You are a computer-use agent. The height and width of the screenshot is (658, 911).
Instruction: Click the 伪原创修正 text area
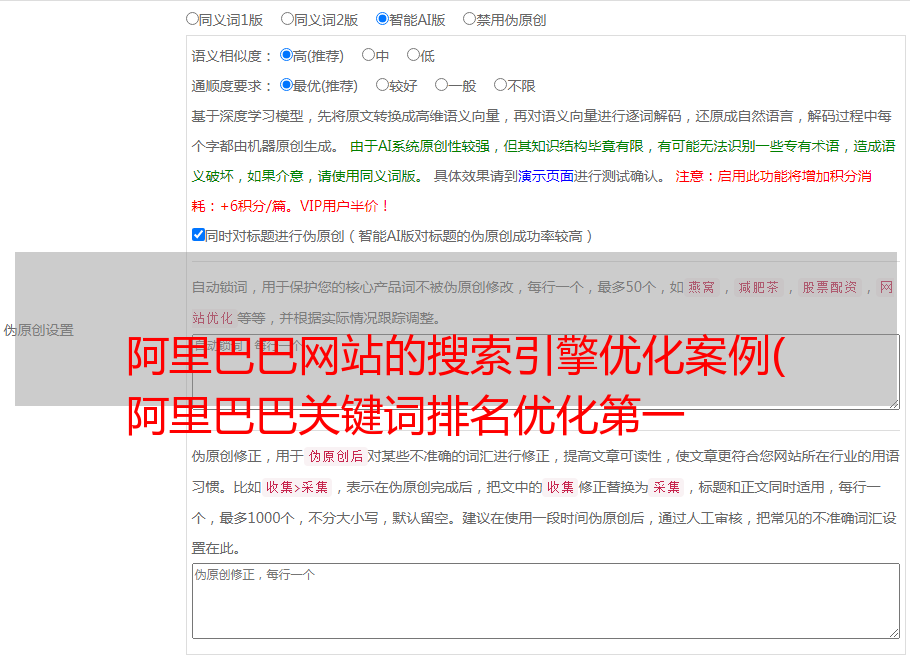pyautogui.click(x=546, y=601)
